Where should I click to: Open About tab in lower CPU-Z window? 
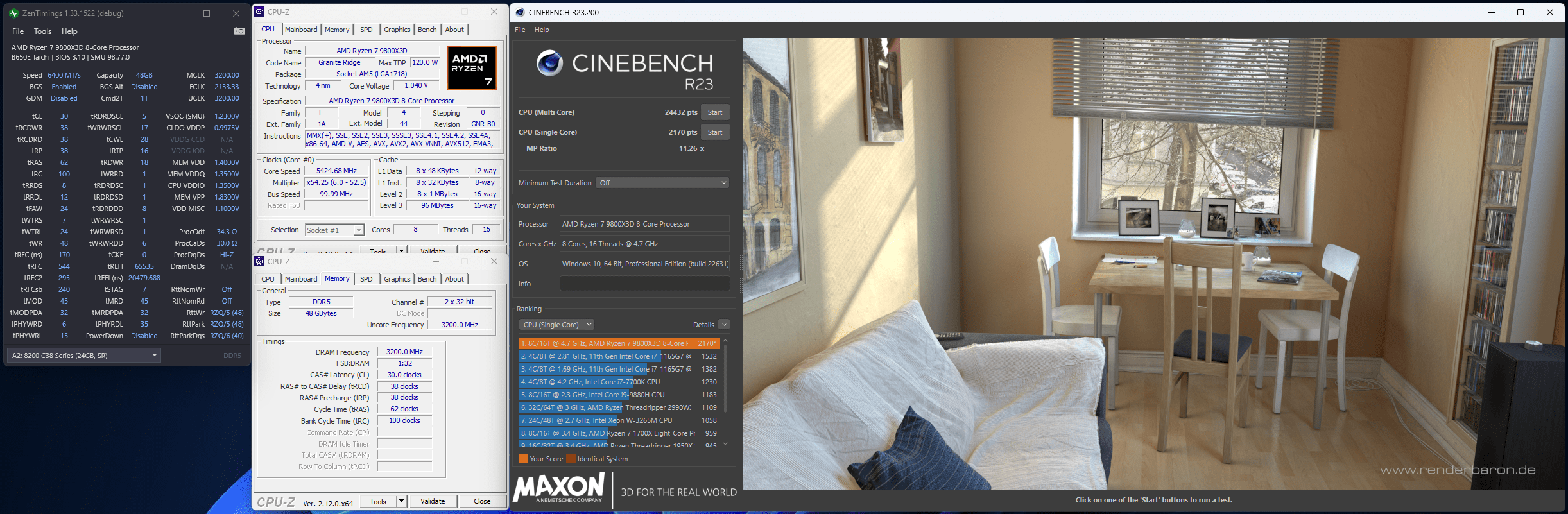pos(454,279)
